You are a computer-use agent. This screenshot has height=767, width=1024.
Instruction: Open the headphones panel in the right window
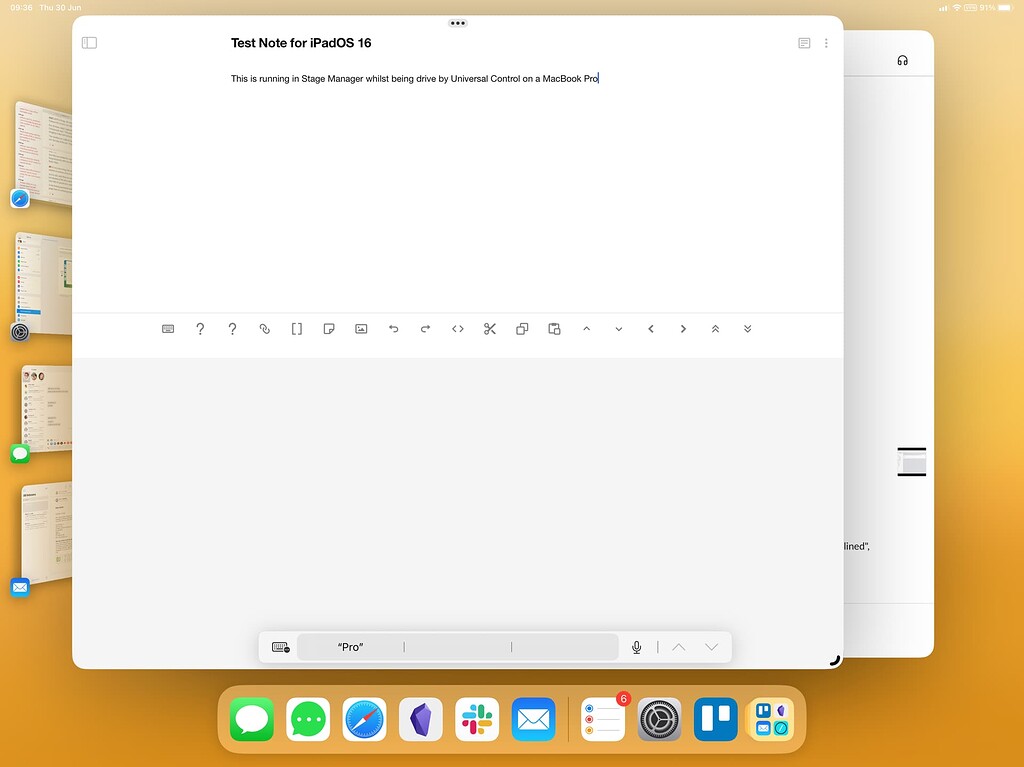point(902,59)
